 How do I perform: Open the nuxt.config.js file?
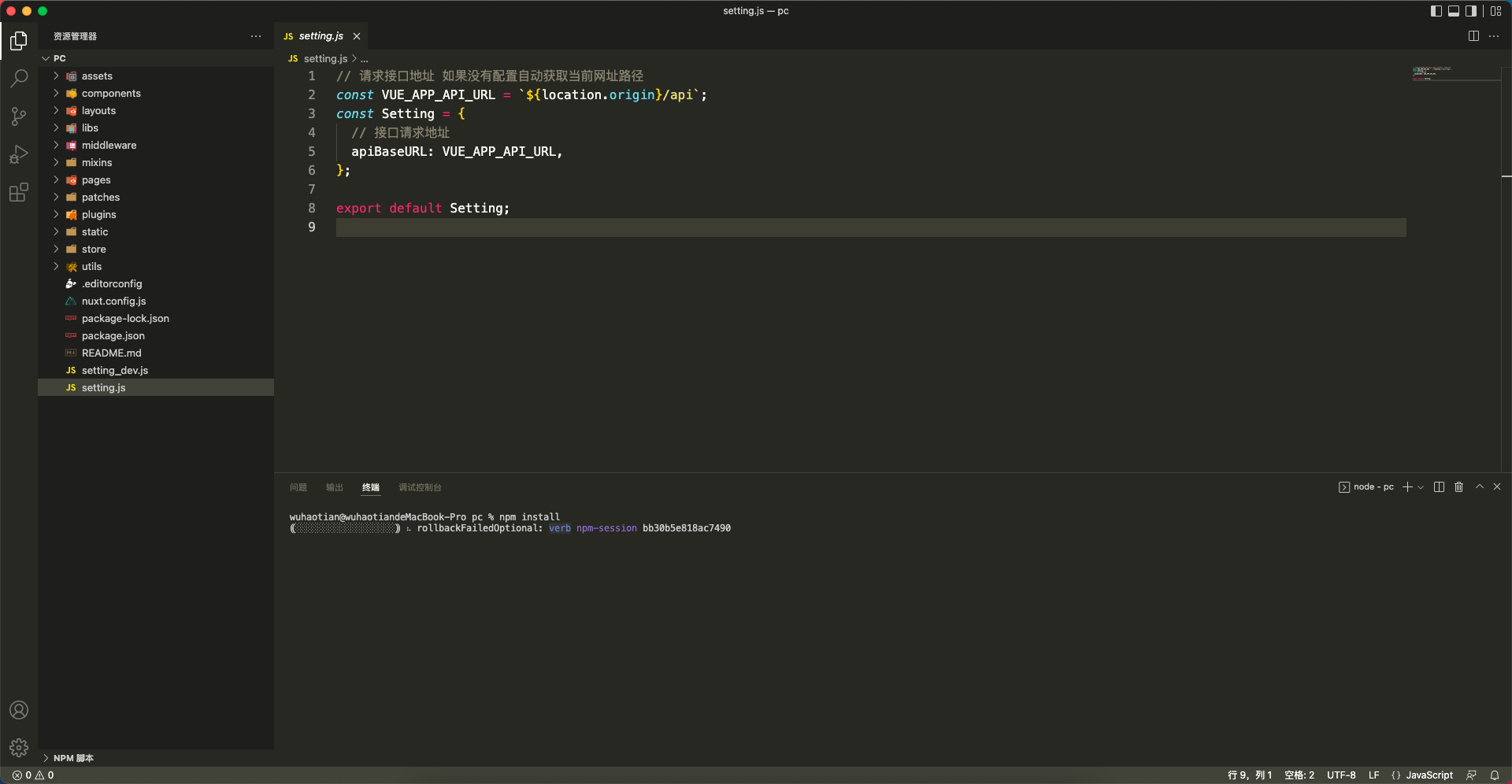click(156, 301)
